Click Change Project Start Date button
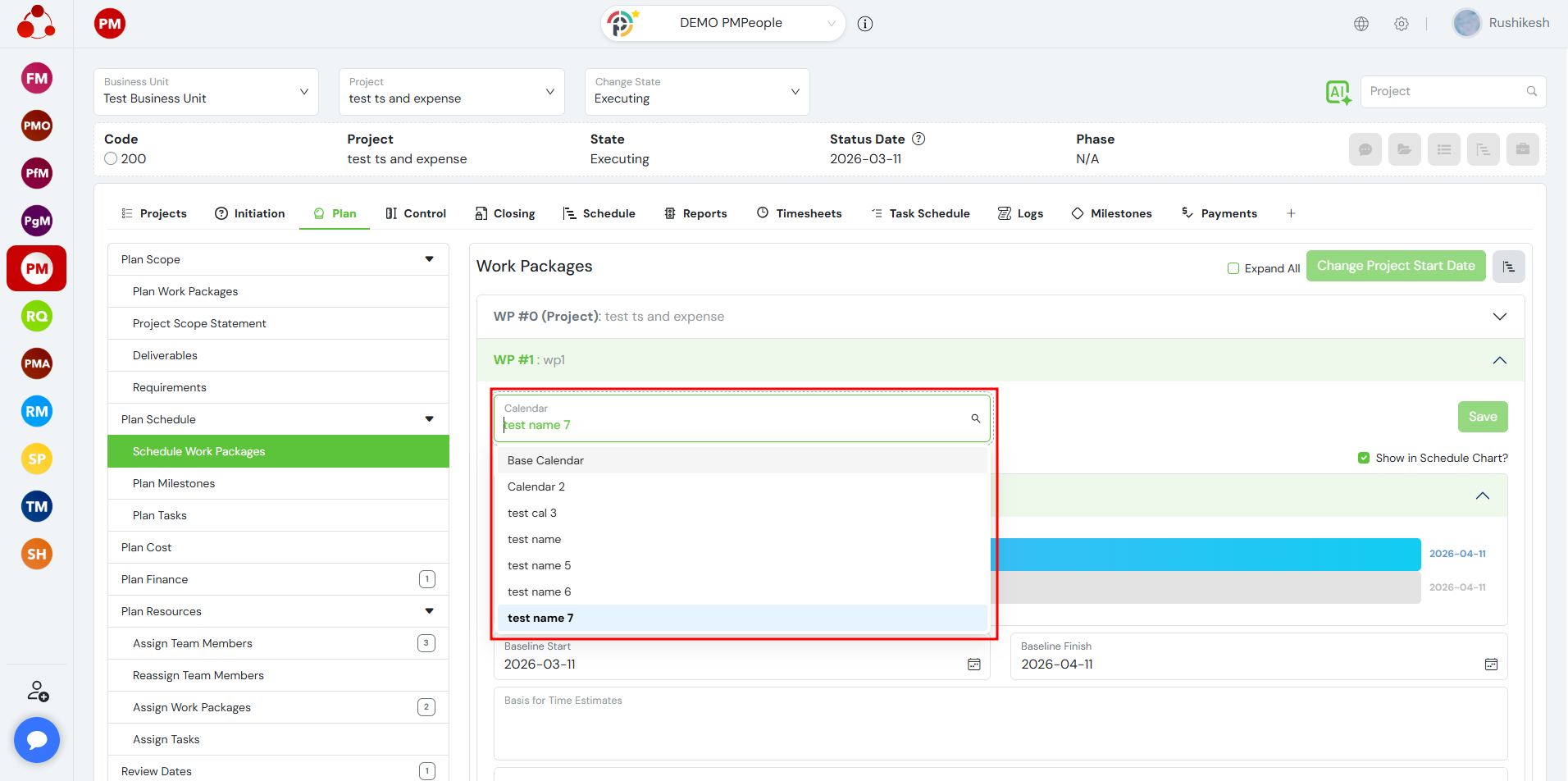1568x781 pixels. coord(1395,266)
